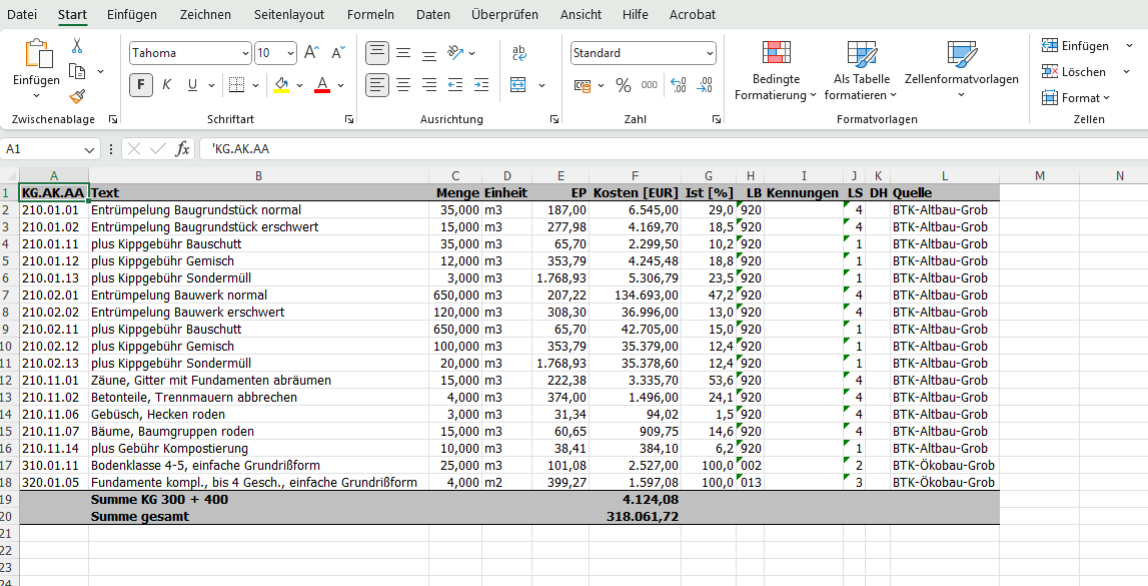Click the wrap text icon

coord(519,53)
